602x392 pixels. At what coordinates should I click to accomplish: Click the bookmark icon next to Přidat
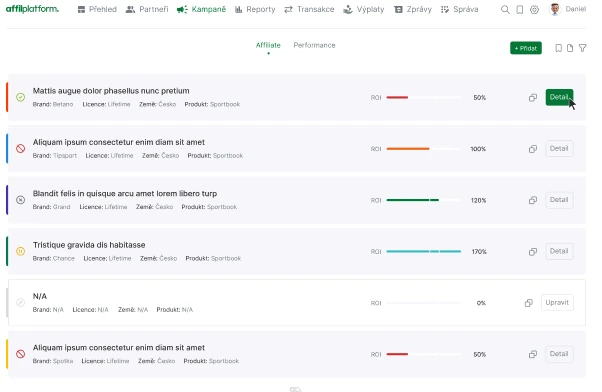[x=559, y=48]
